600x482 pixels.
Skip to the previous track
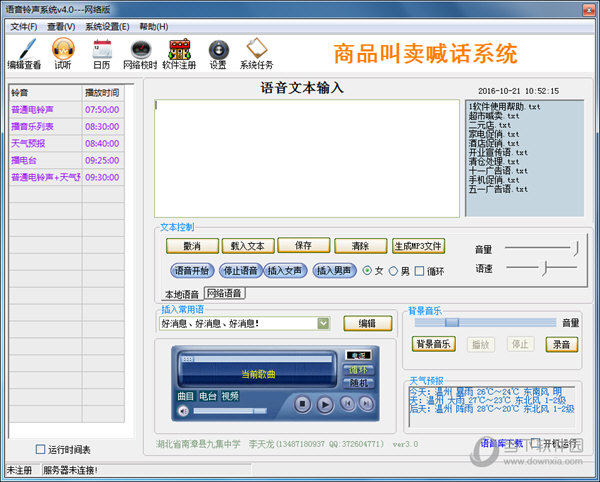point(347,403)
